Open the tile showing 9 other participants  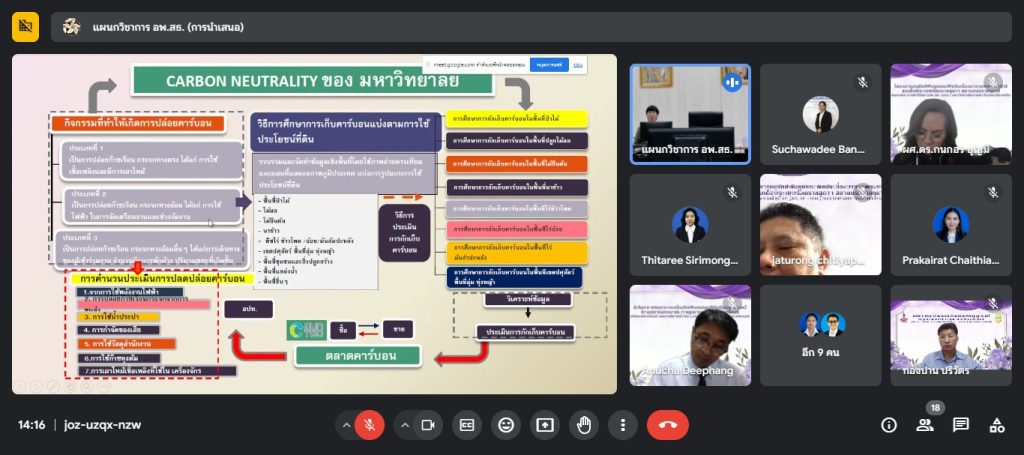[820, 335]
